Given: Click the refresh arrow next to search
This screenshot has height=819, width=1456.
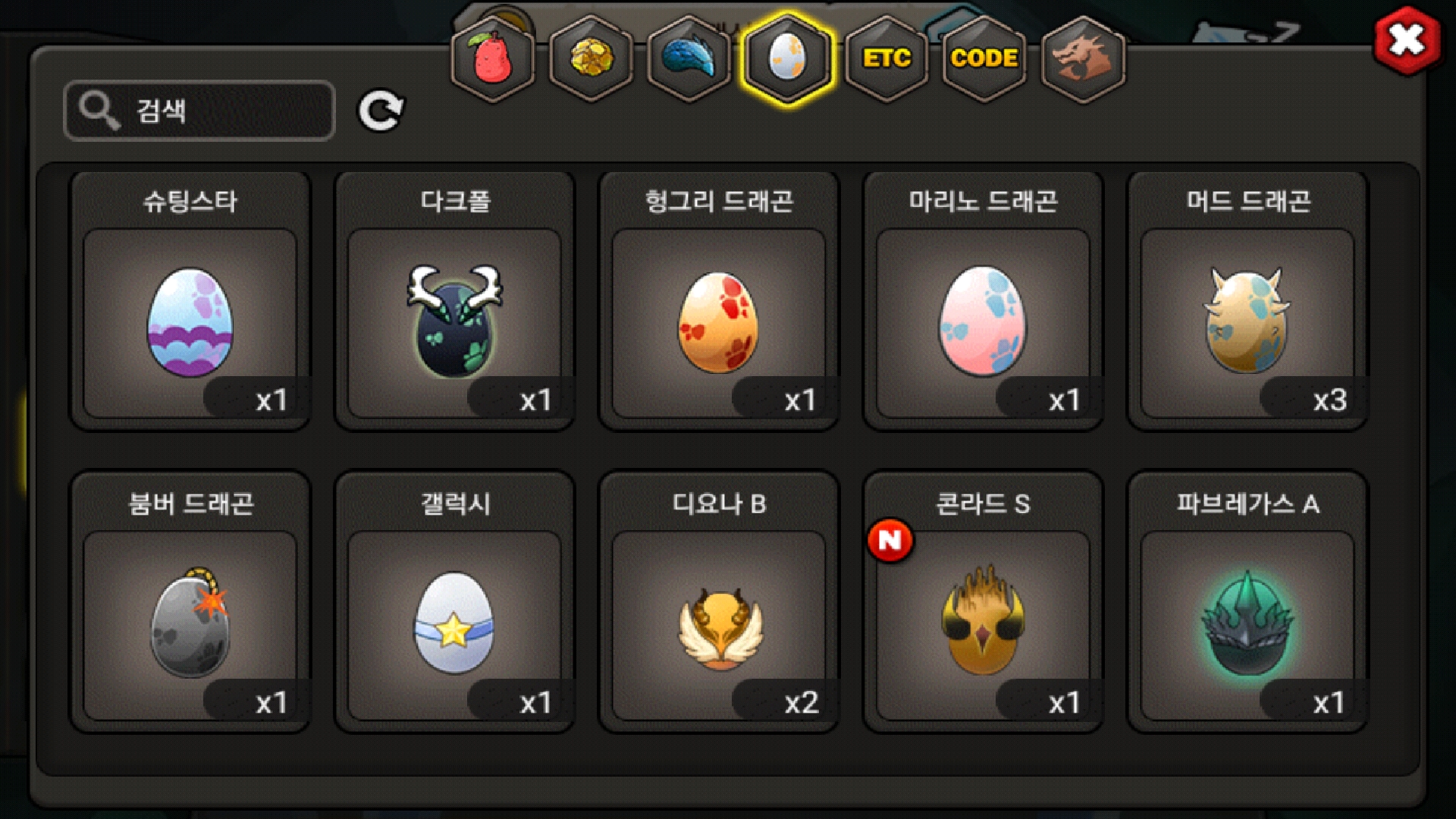Looking at the screenshot, I should [381, 111].
